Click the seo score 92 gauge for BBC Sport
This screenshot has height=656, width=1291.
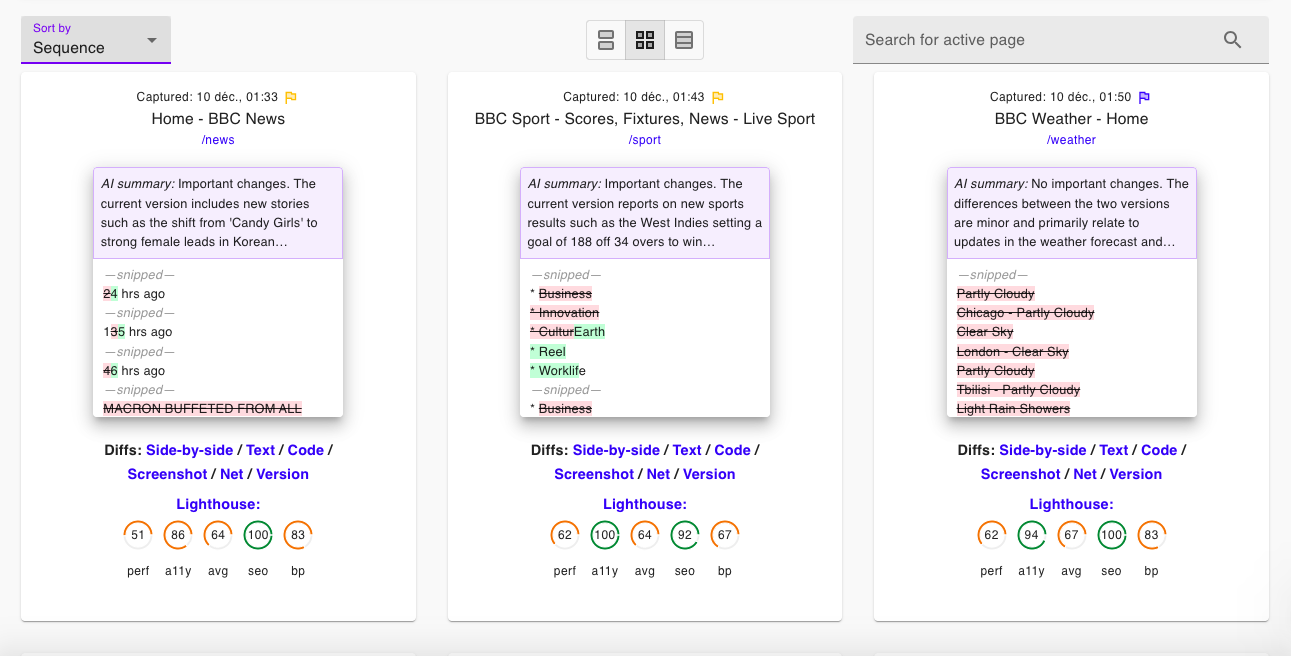685,535
